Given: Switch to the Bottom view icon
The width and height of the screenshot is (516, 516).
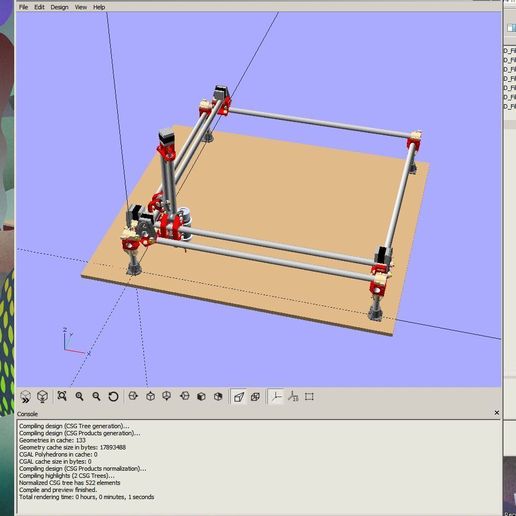Looking at the screenshot, I should click(167, 396).
